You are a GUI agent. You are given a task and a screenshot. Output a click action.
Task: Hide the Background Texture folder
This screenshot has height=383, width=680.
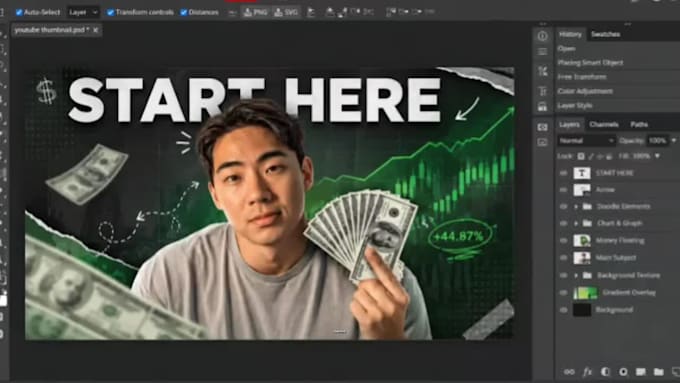563,275
